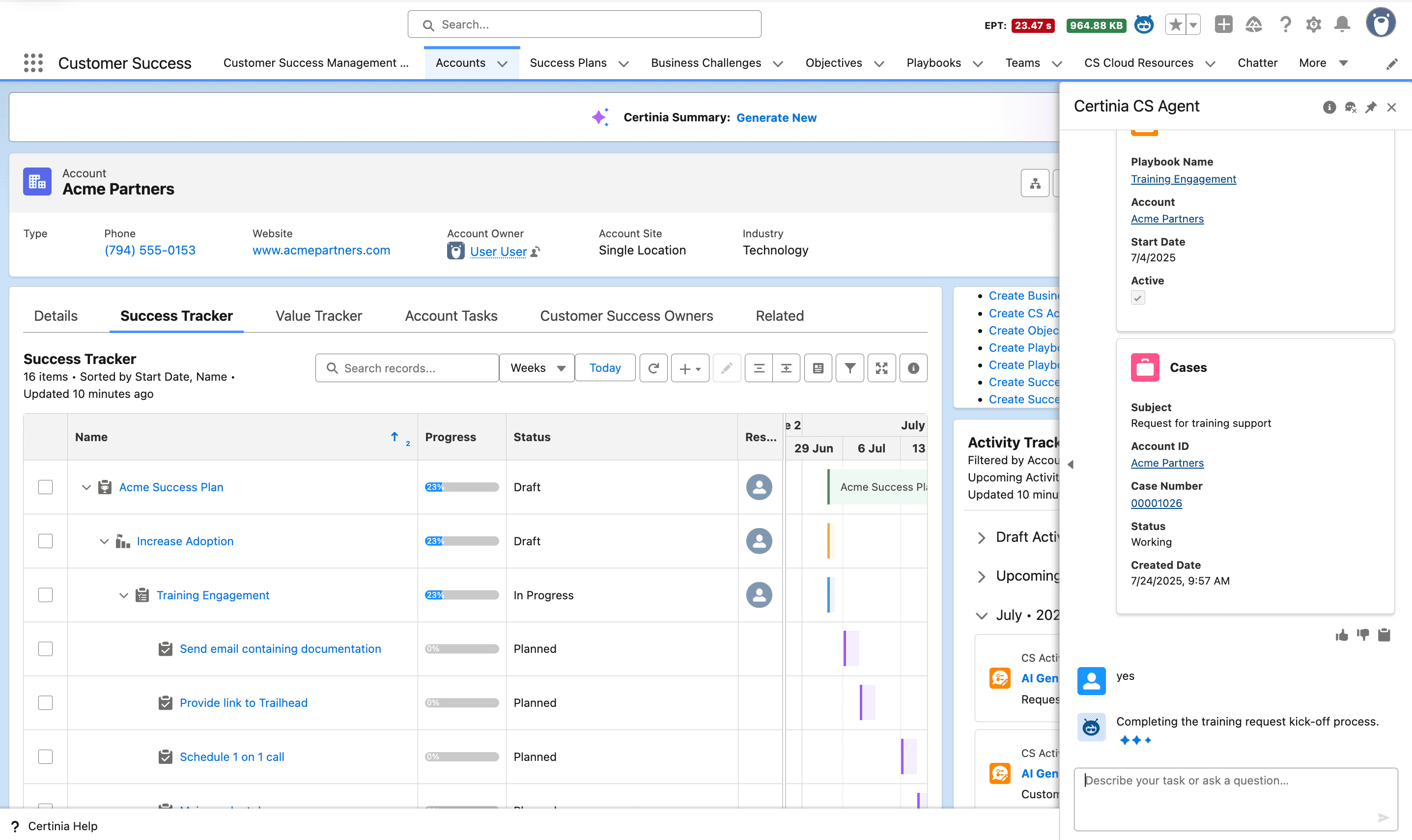1412x840 pixels.
Task: Switch to the Value Tracker tab
Action: [x=319, y=316]
